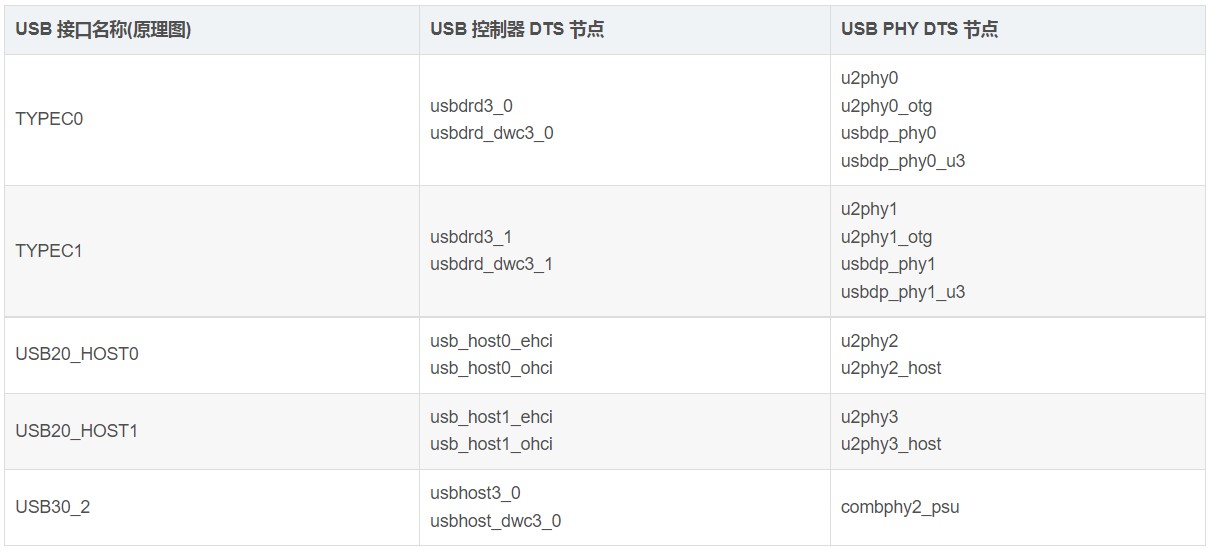The image size is (1215, 556).
Task: Click the usbdrd3_0 controller node text
Action: [x=472, y=106]
